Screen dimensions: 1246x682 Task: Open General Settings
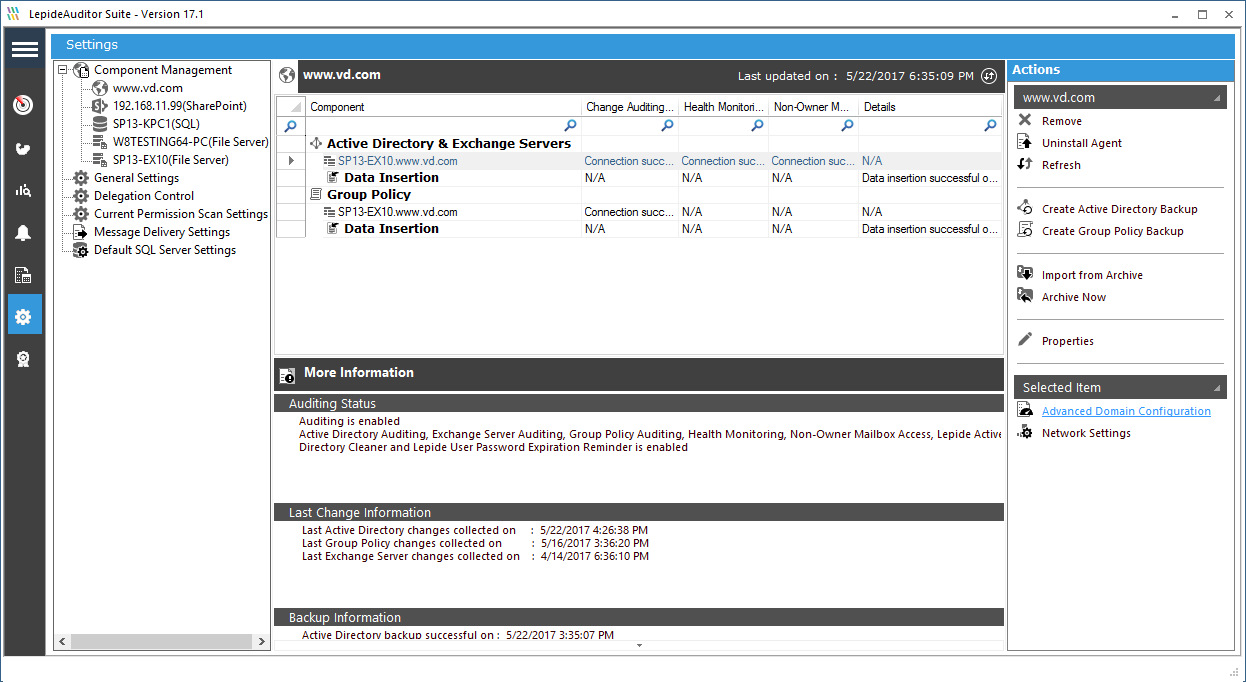pyautogui.click(x=136, y=178)
